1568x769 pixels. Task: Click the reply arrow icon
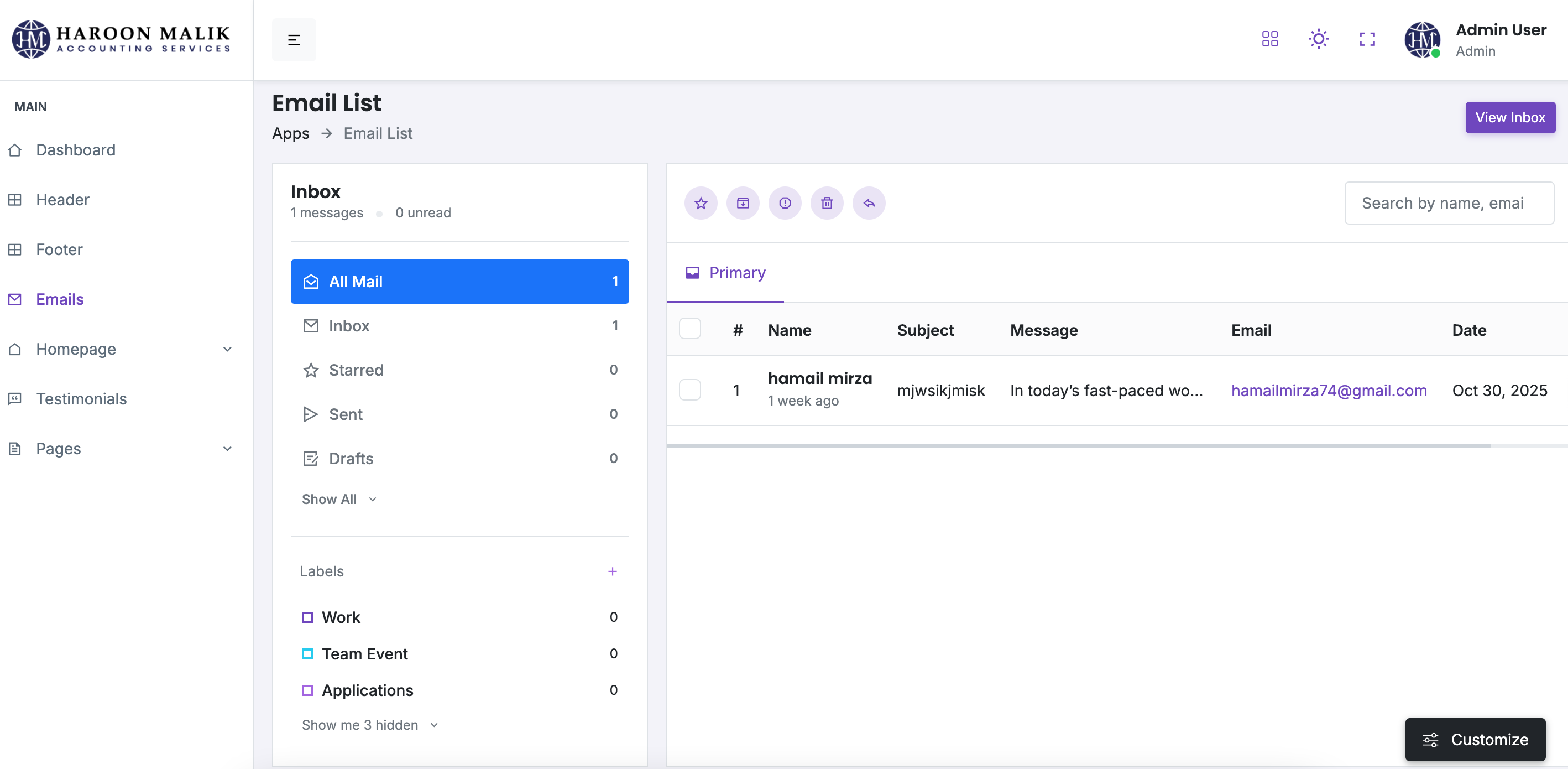click(869, 202)
